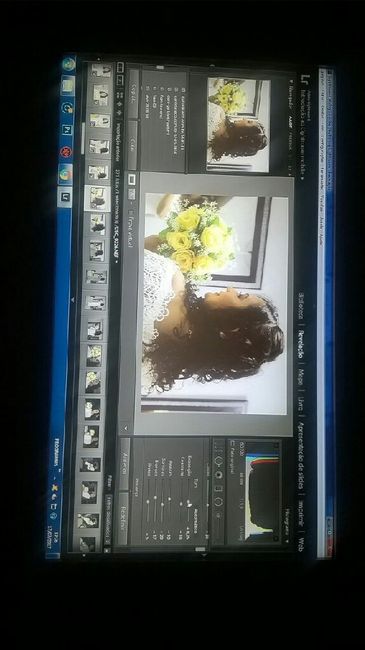Flip the filmstrip filter on/off switch

(x=107, y=551)
